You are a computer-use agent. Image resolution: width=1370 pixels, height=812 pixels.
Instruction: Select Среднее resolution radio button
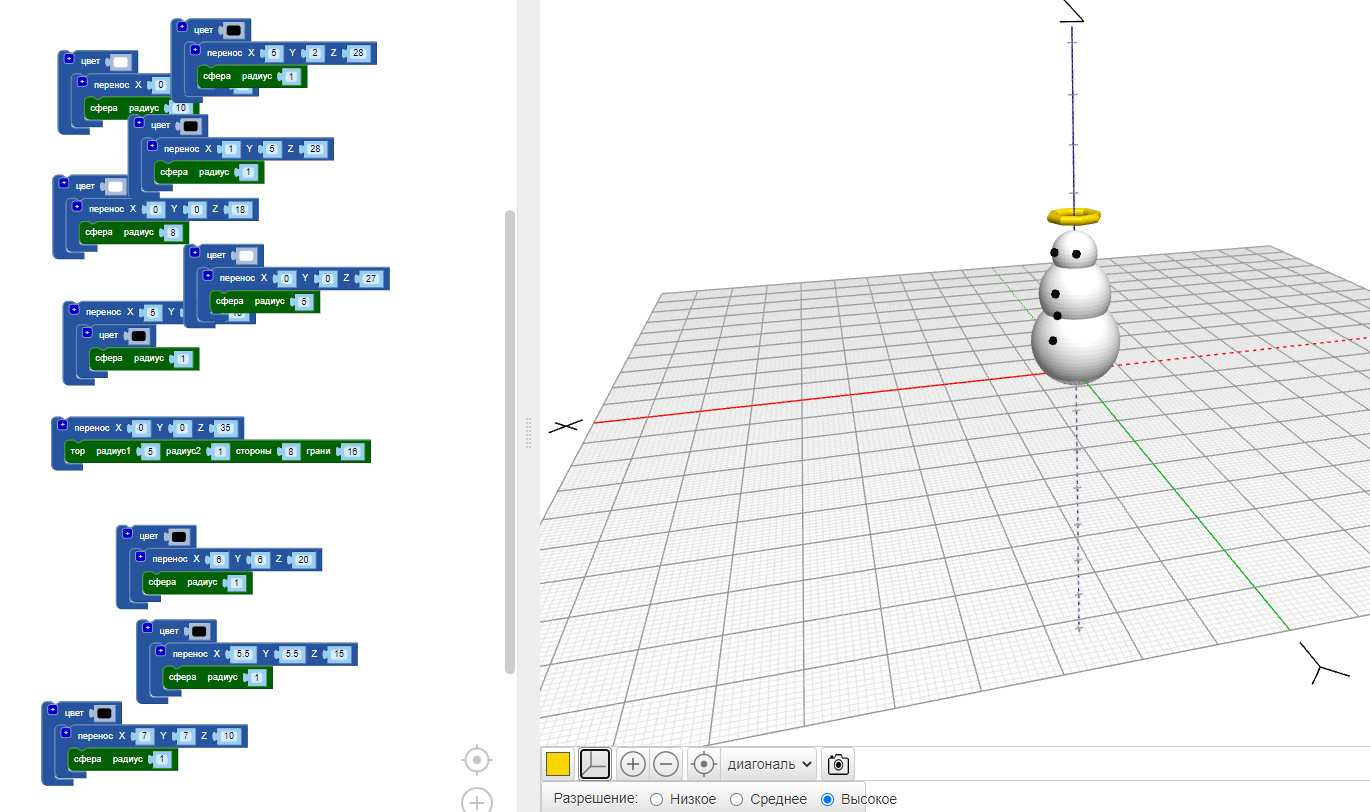click(736, 799)
